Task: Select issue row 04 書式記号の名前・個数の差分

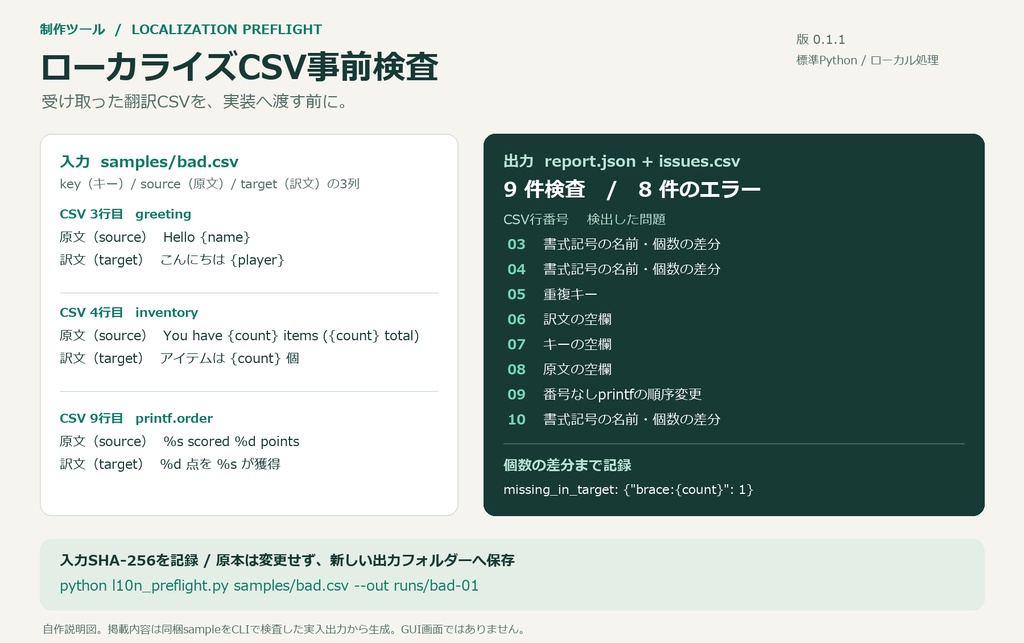Action: point(614,269)
